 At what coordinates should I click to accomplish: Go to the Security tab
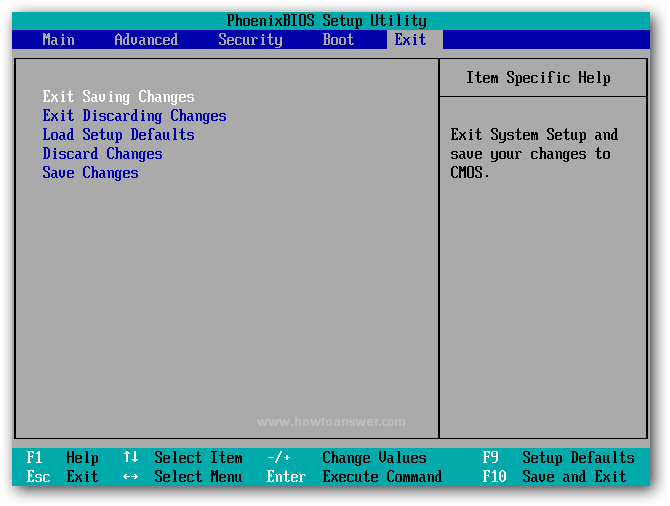[250, 40]
